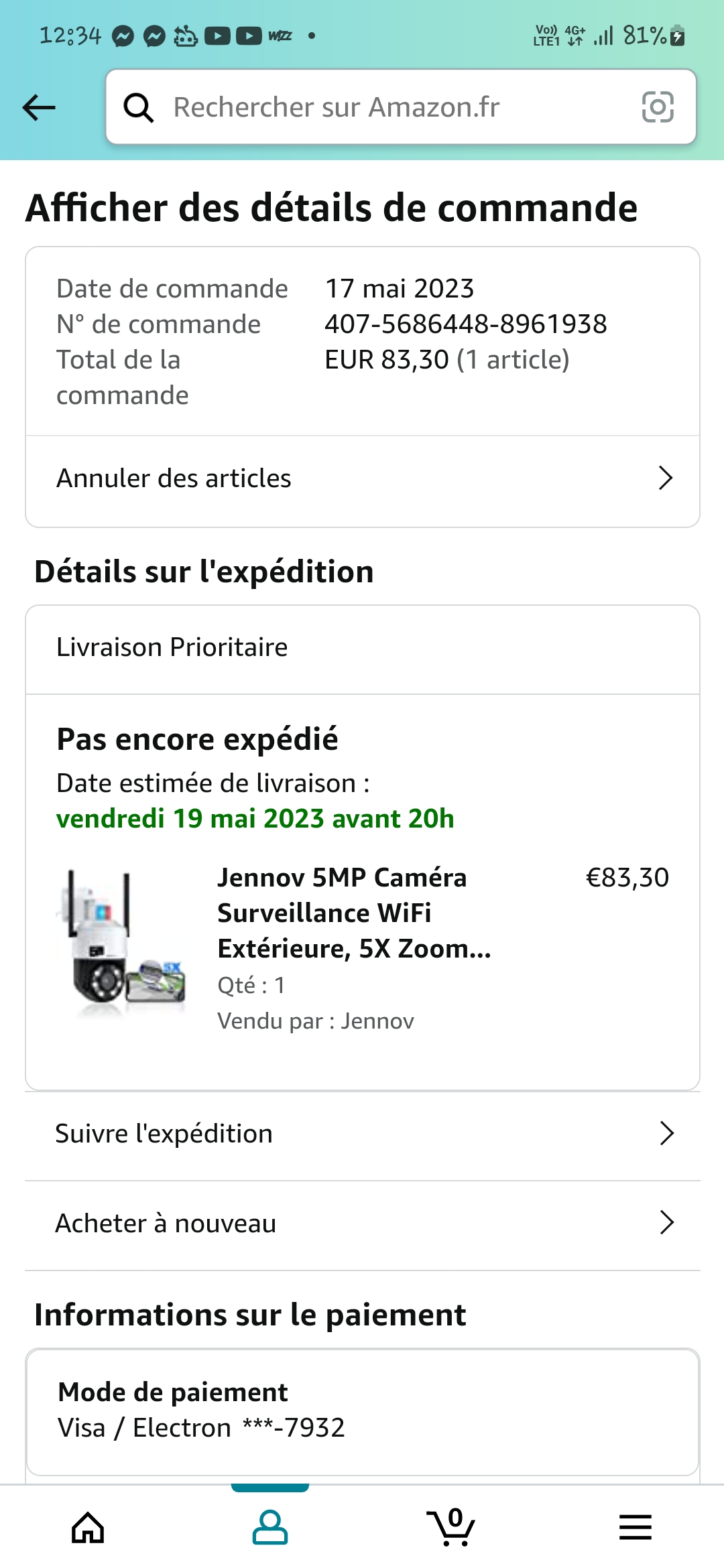Open the Acheter à nouveau chevron
This screenshot has height=1568, width=724.
(x=666, y=1223)
